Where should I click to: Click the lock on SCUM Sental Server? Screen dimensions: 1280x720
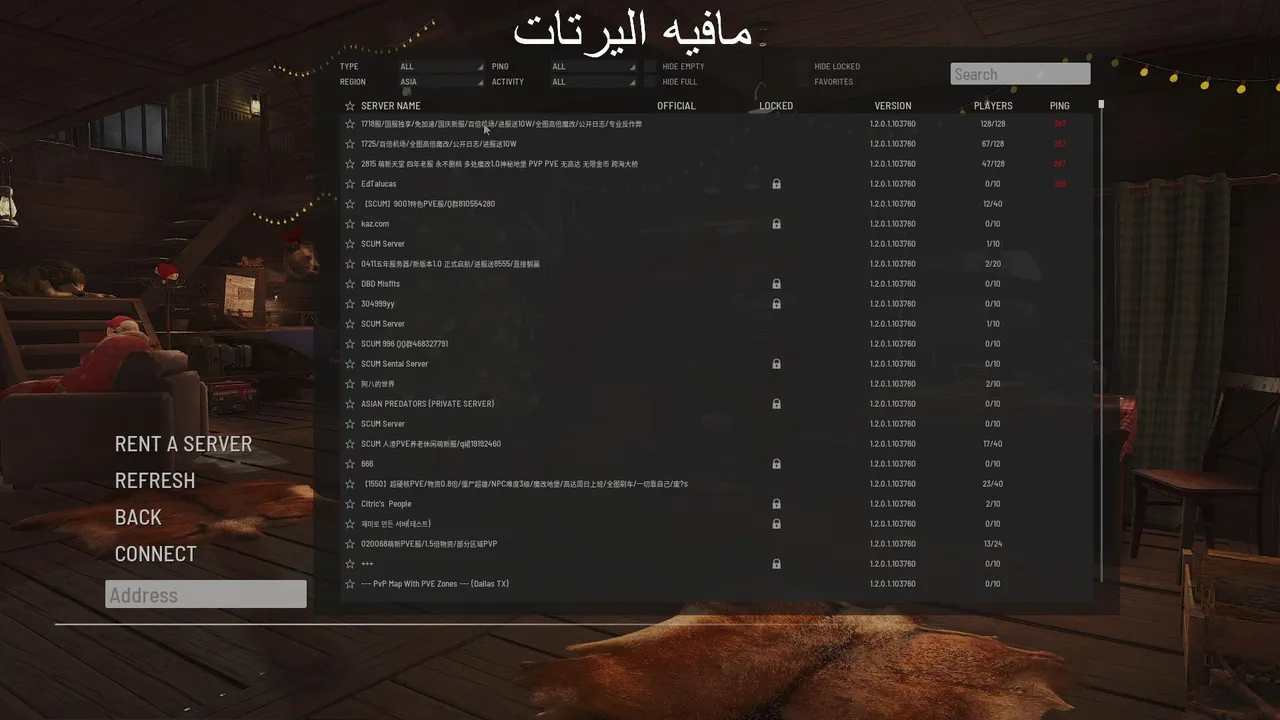[x=776, y=364]
